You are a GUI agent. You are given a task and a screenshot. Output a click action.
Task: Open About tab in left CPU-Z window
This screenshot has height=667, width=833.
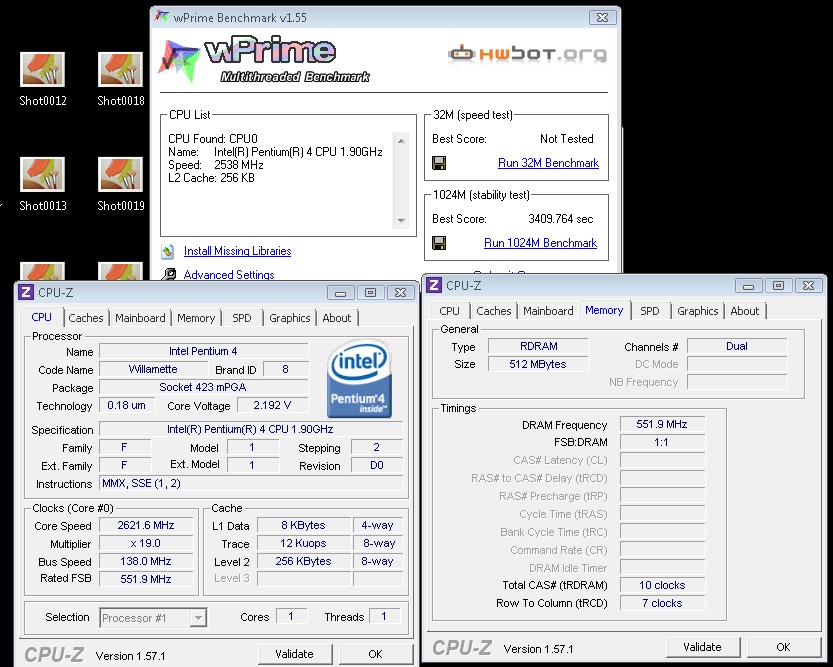coord(337,318)
